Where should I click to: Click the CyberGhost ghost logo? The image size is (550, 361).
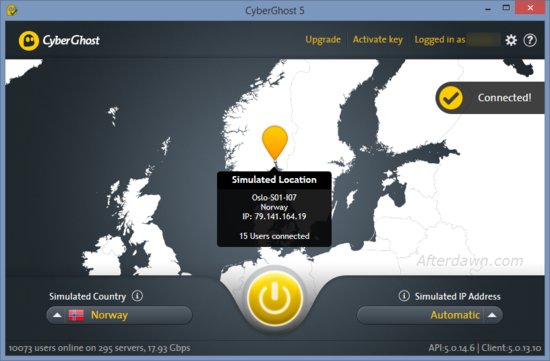click(x=29, y=41)
